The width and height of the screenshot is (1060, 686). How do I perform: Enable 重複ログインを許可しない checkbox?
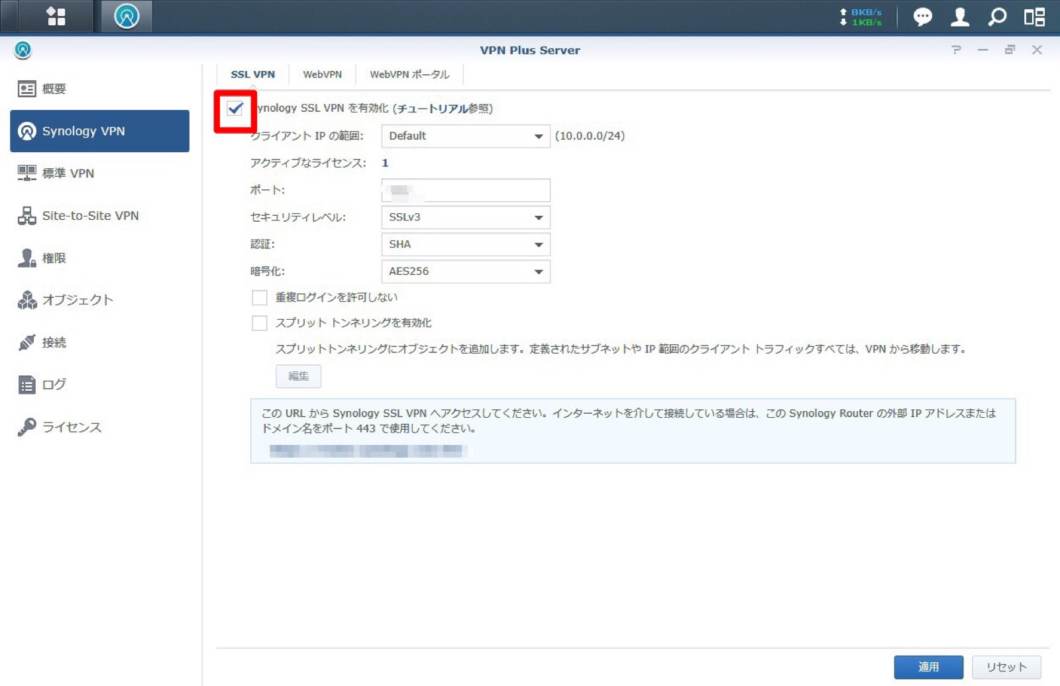pyautogui.click(x=260, y=297)
